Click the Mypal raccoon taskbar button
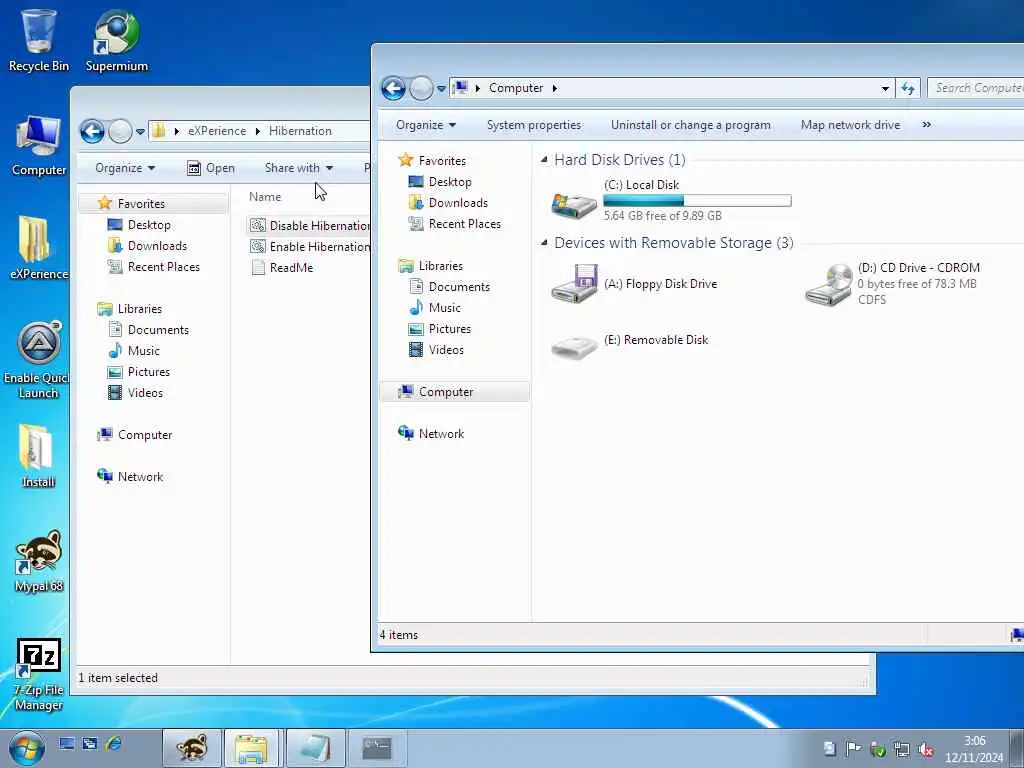This screenshot has width=1024, height=768. (x=192, y=748)
